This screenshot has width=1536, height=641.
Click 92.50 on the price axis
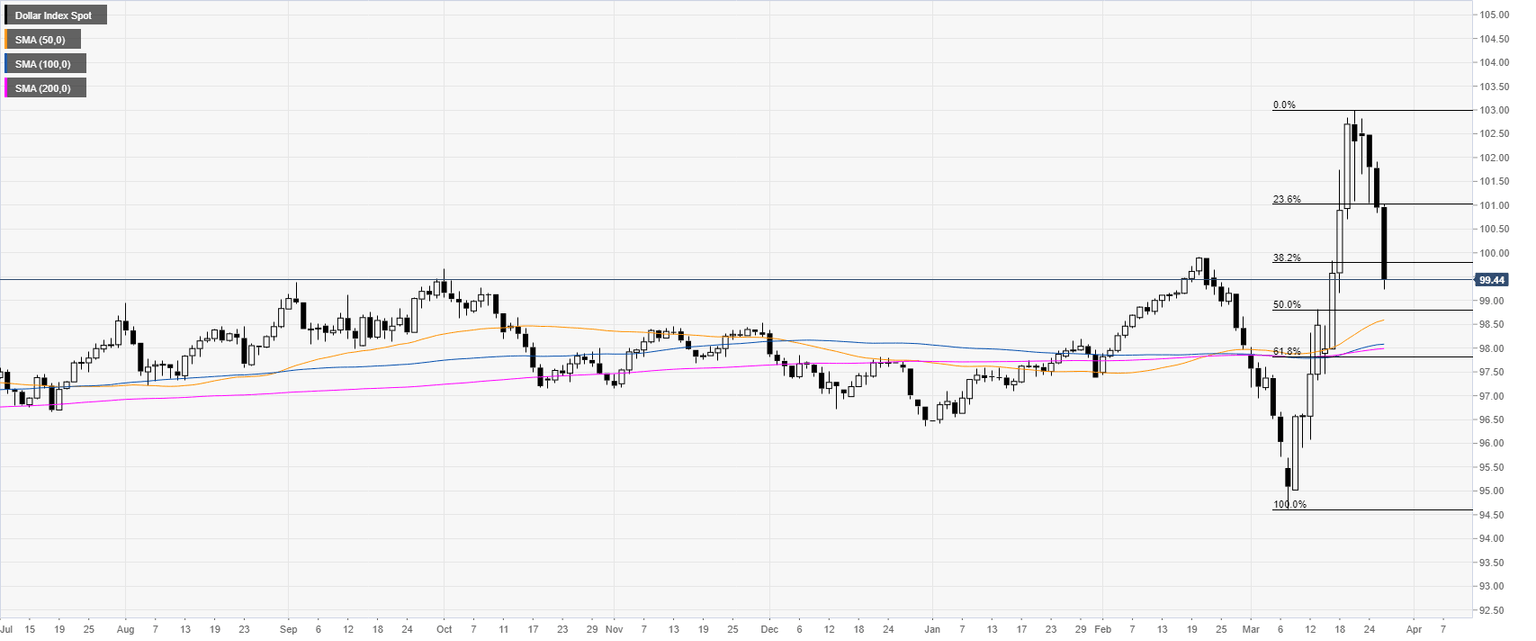click(x=1494, y=610)
